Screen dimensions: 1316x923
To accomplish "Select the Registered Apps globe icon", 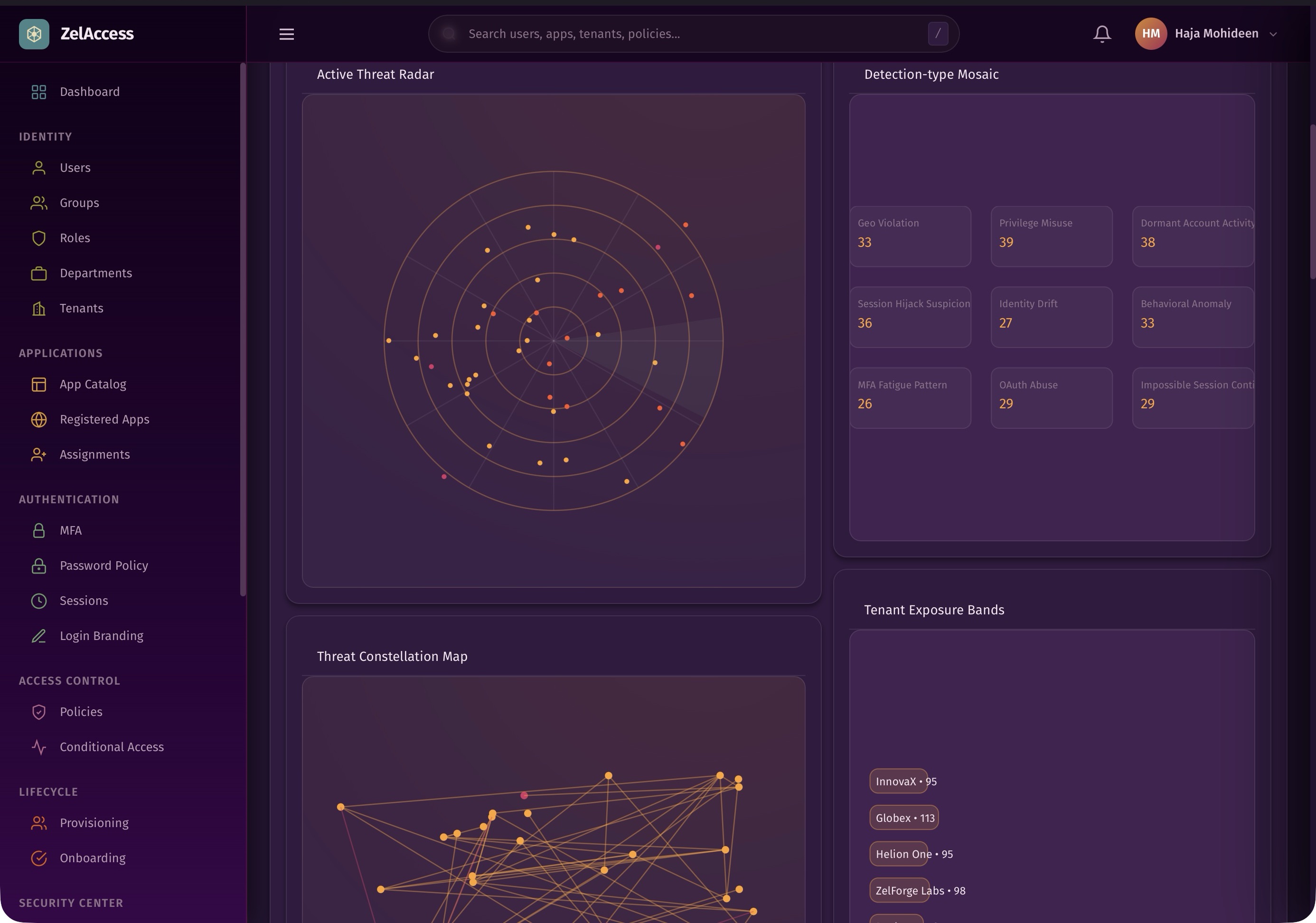I will pyautogui.click(x=38, y=419).
